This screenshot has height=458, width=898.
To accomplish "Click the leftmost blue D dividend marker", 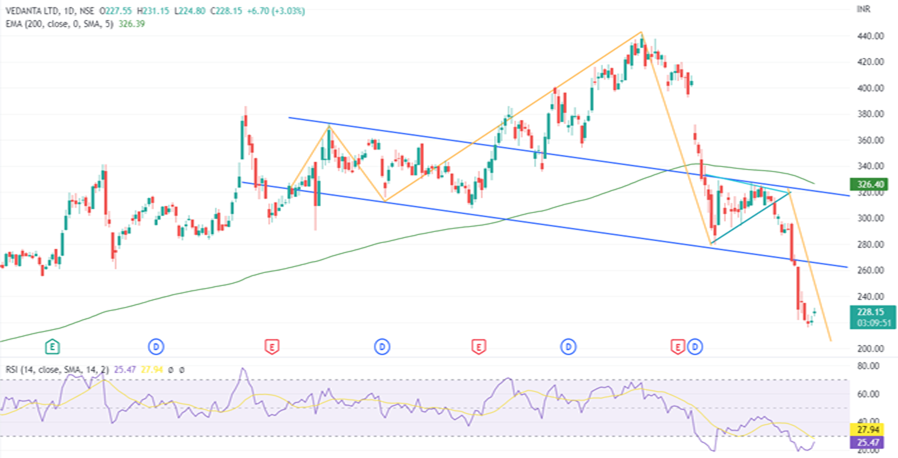I will [156, 346].
